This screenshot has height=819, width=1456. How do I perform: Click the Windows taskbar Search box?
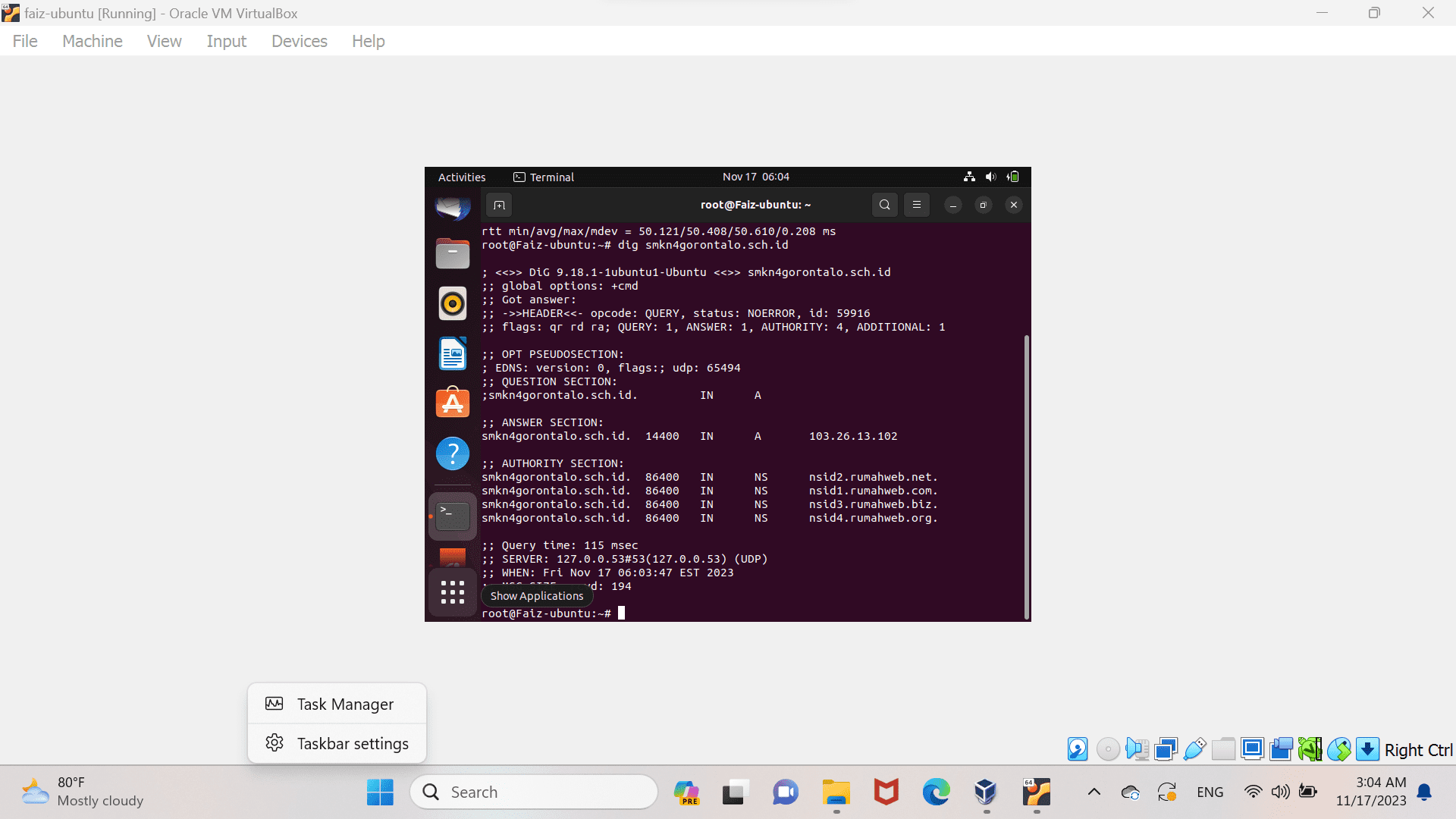(534, 792)
